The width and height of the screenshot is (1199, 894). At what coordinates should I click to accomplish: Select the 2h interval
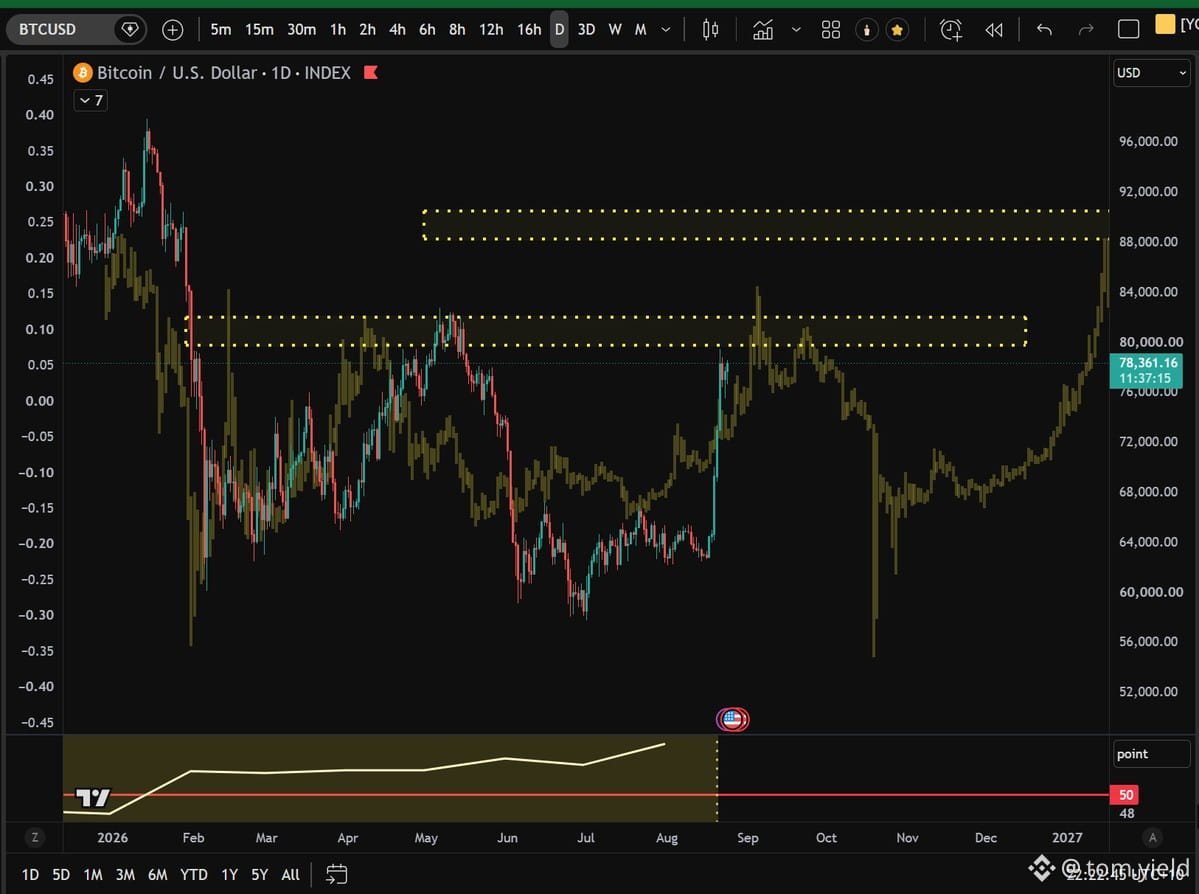tap(368, 29)
